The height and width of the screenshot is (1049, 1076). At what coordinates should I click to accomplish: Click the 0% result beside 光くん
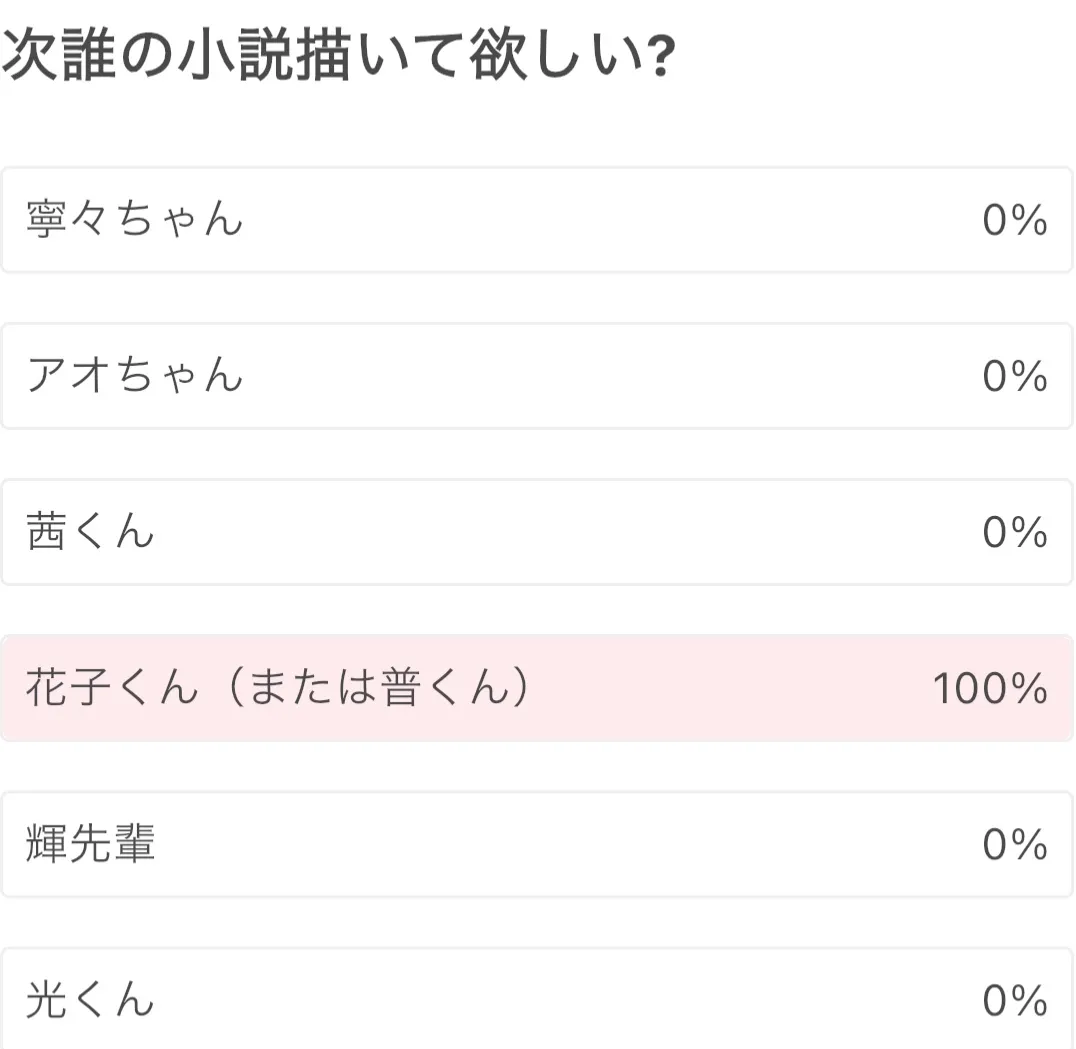point(1015,1000)
